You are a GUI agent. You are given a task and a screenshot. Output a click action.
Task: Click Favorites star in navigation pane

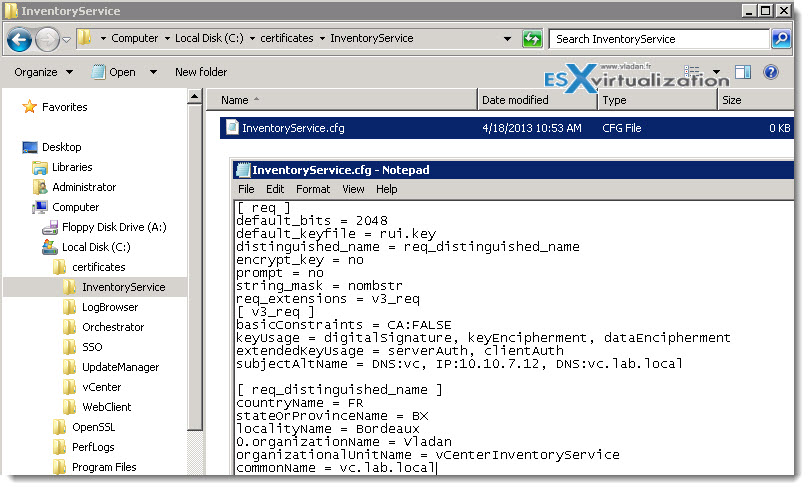tap(29, 107)
